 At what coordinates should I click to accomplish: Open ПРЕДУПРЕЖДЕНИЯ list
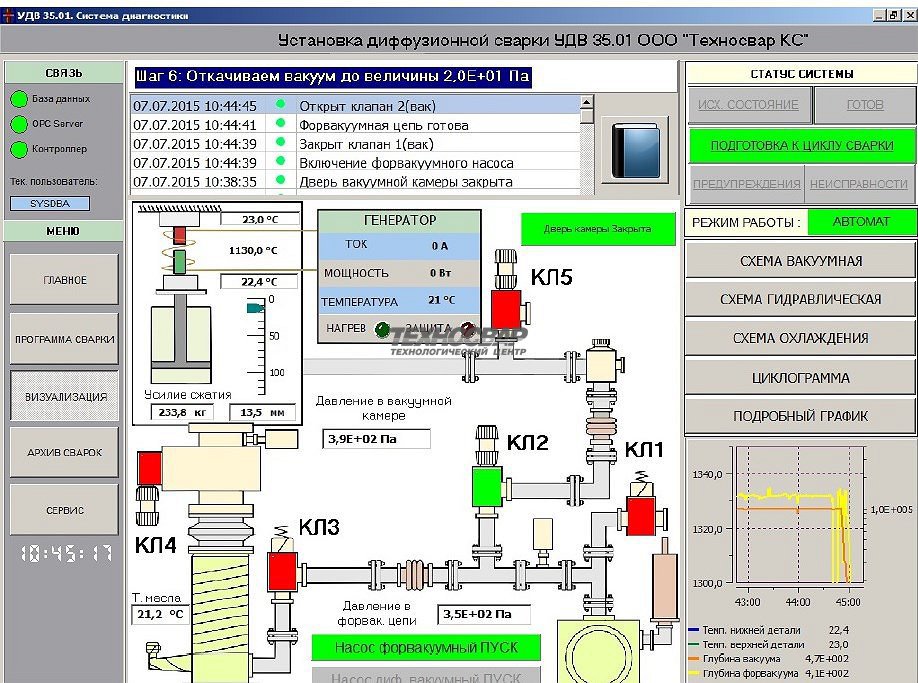746,184
